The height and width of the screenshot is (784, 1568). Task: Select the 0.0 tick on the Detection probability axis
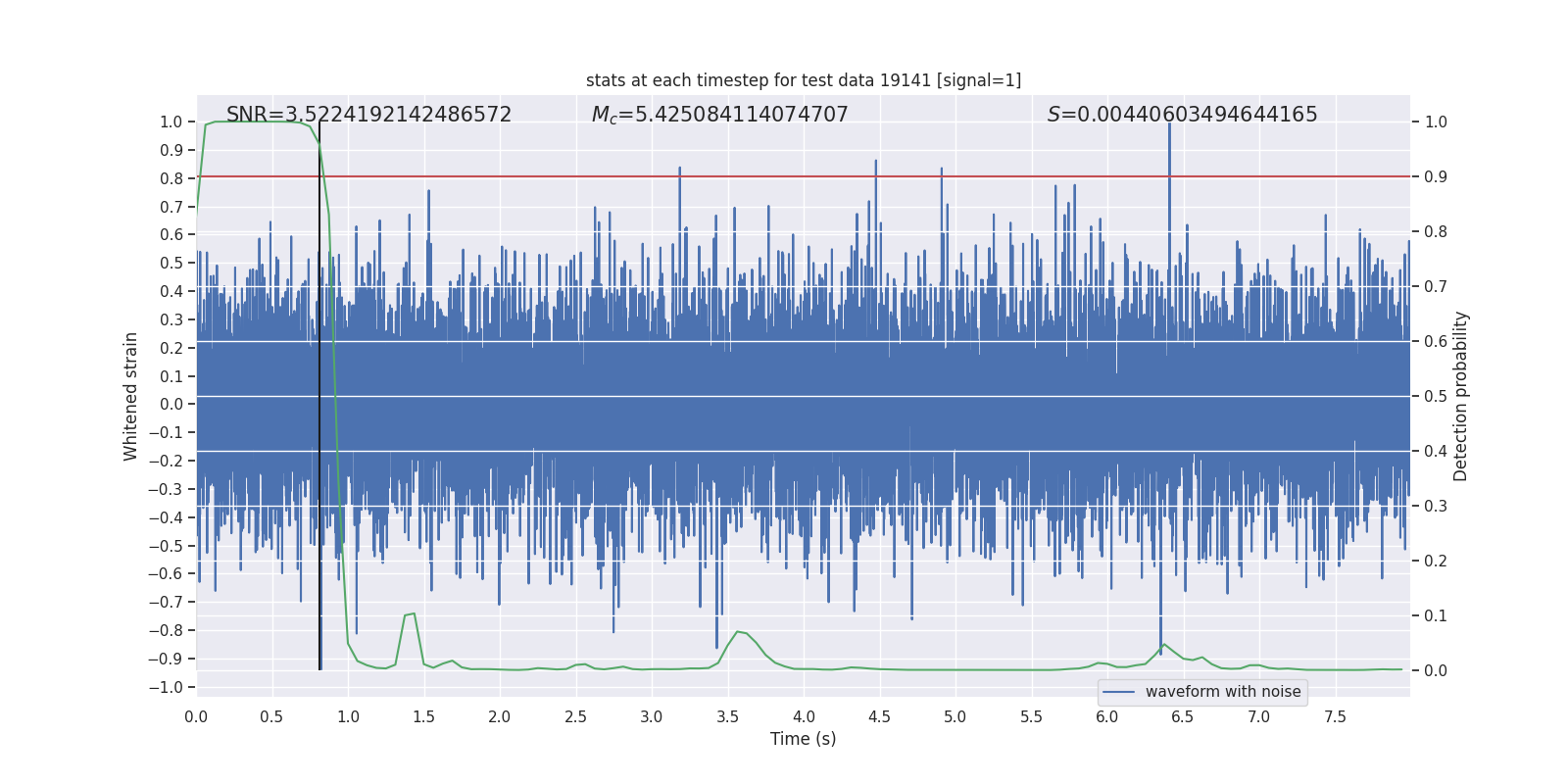coord(1436,670)
